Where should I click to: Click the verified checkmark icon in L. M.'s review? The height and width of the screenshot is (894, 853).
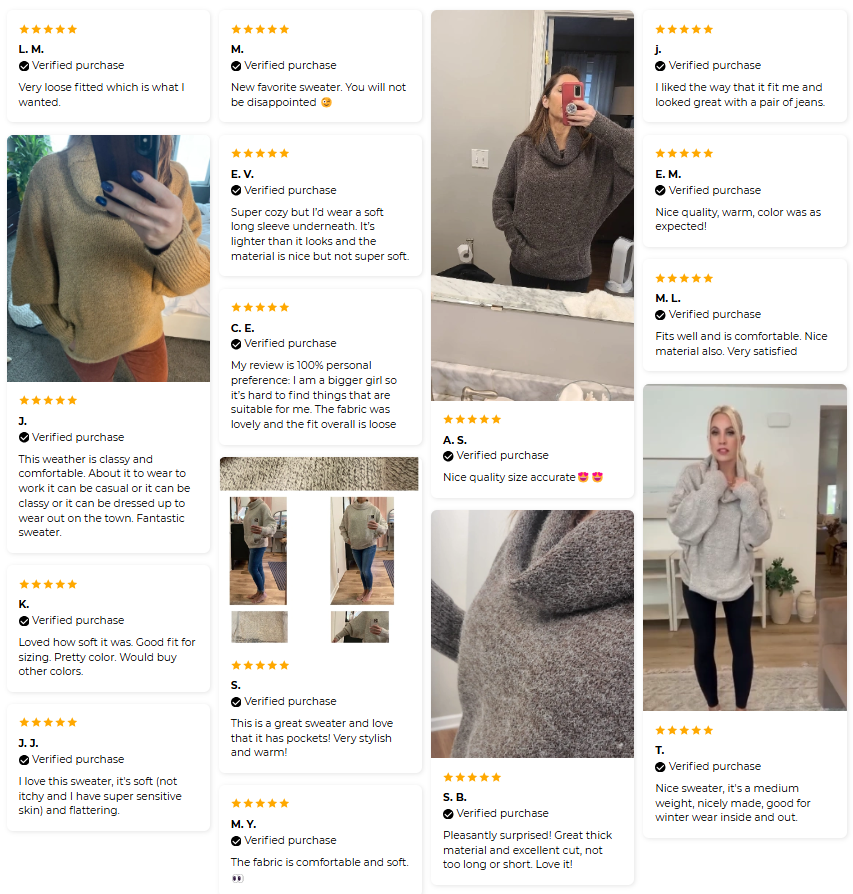24,66
